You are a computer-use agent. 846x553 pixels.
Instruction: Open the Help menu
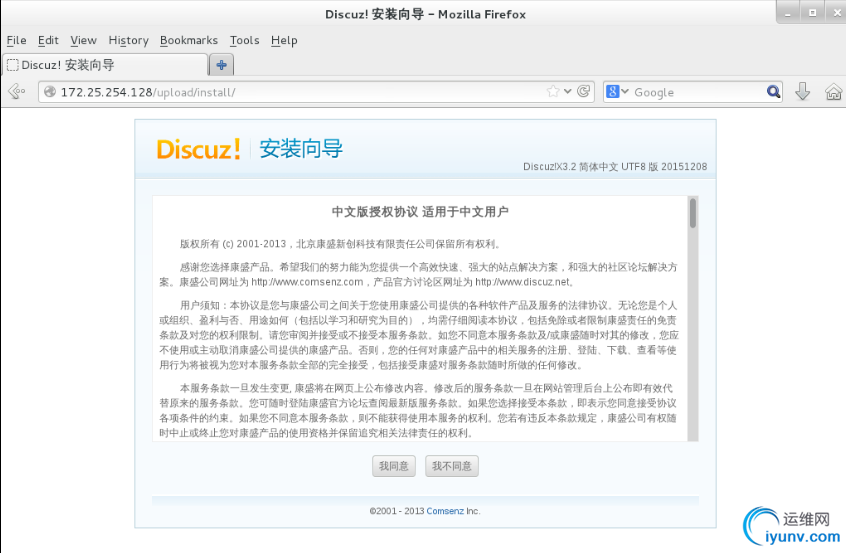(x=284, y=40)
